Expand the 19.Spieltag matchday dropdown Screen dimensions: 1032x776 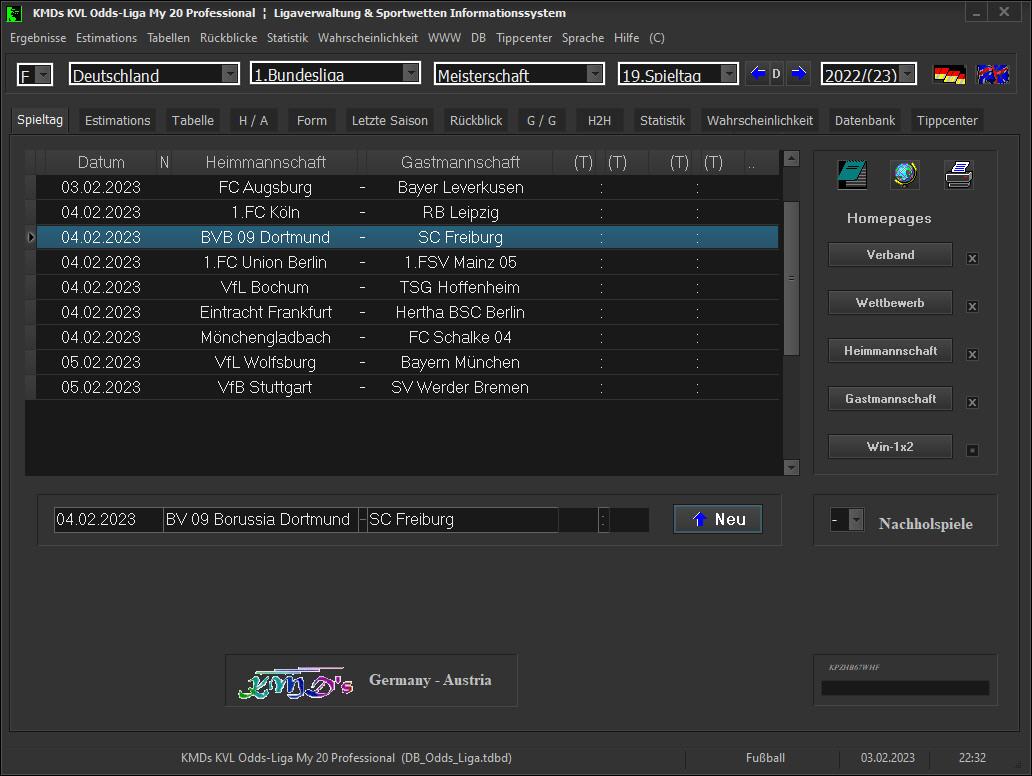click(x=729, y=74)
